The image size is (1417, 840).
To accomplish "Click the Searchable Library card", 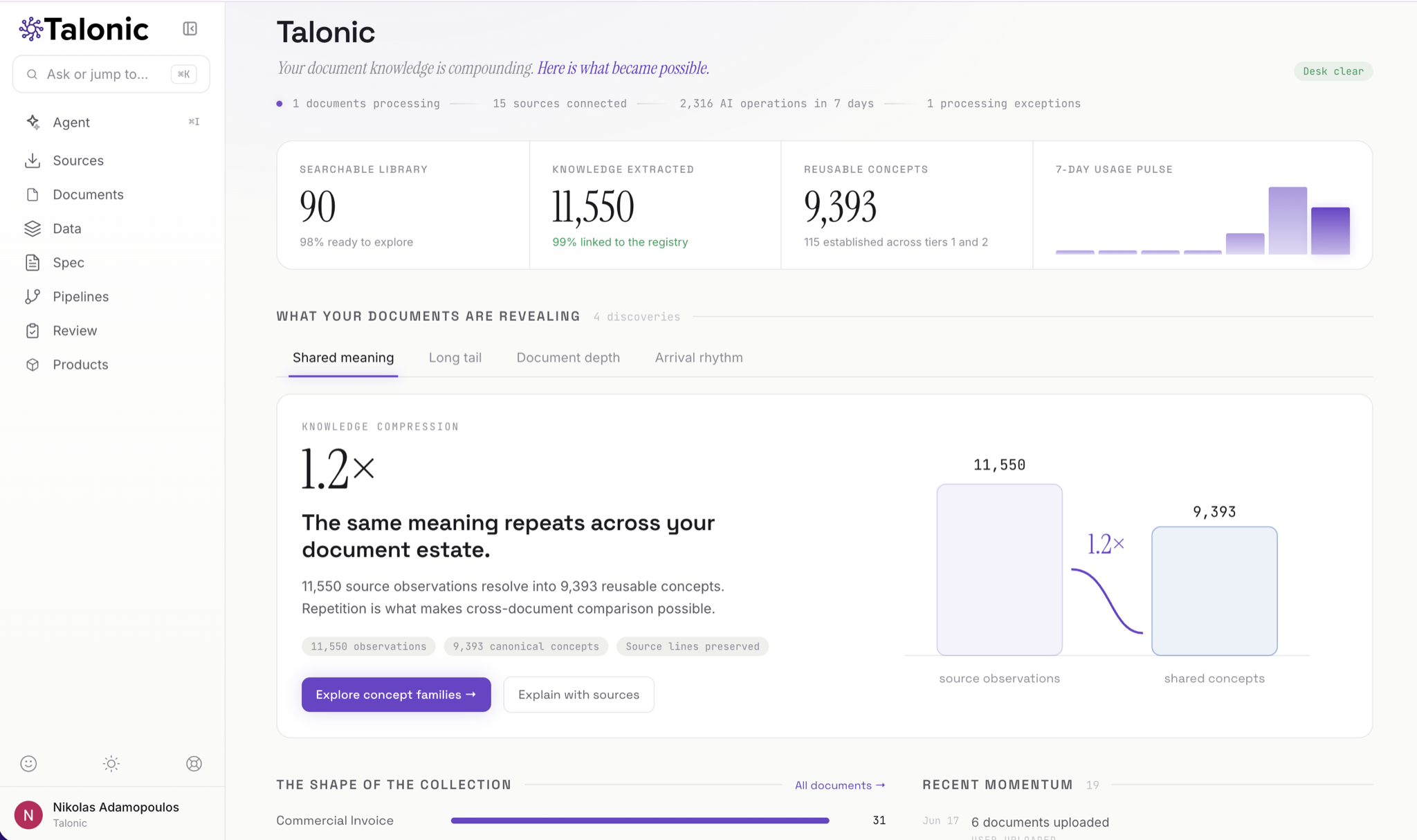I will tap(403, 206).
